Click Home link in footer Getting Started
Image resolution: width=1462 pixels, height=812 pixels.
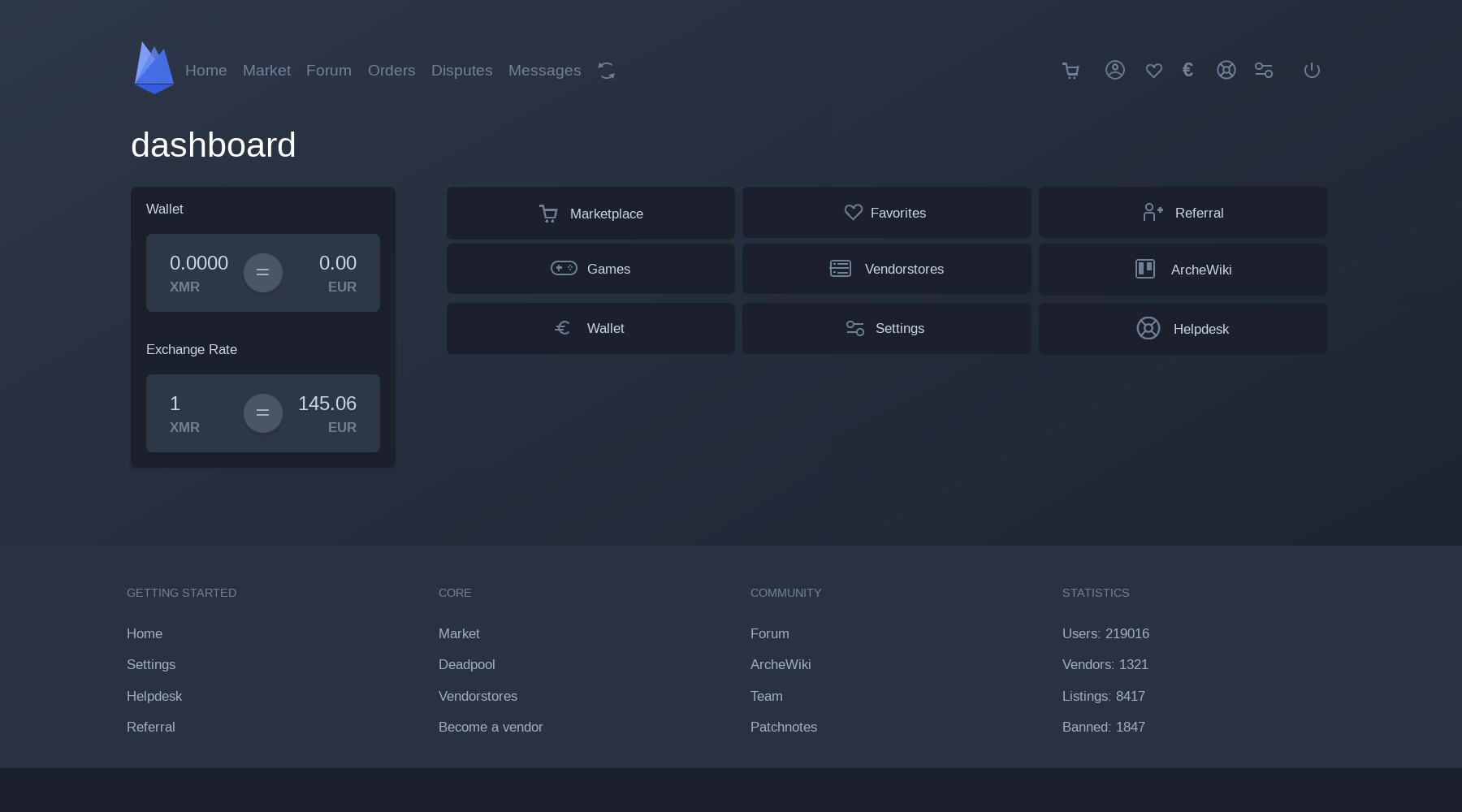(145, 633)
